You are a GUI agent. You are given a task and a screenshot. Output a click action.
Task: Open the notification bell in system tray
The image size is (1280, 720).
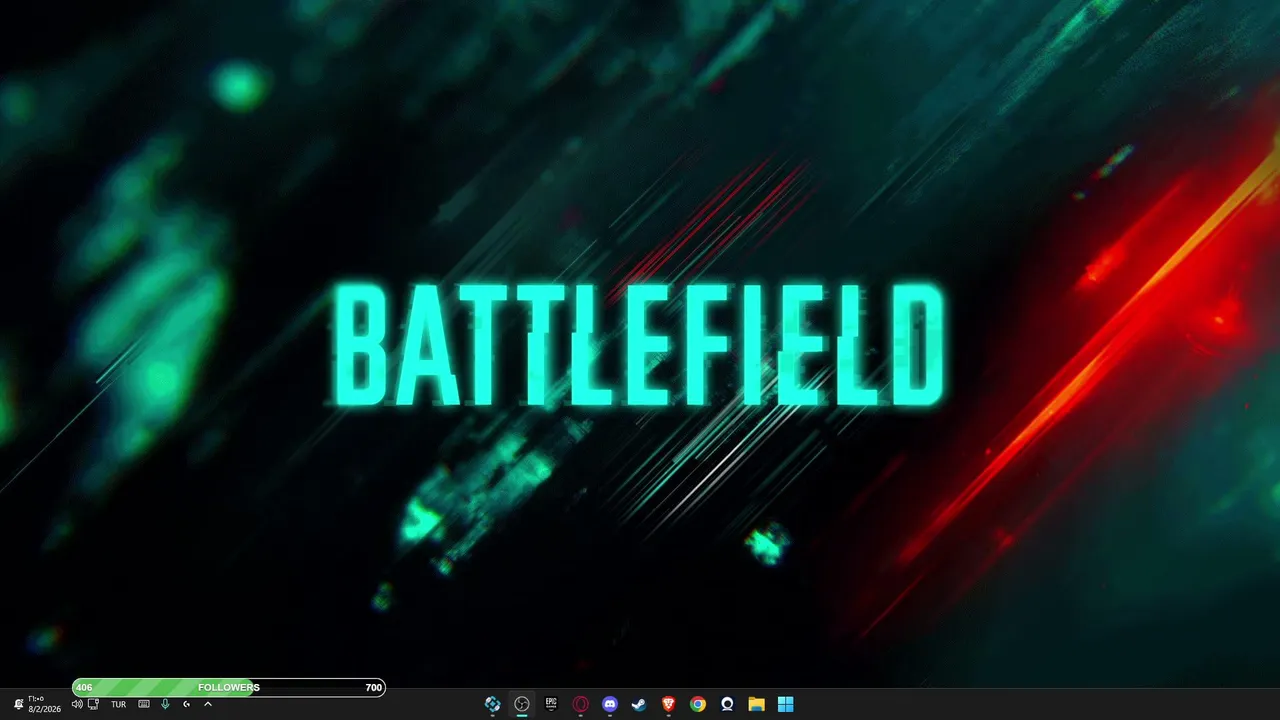[19, 704]
